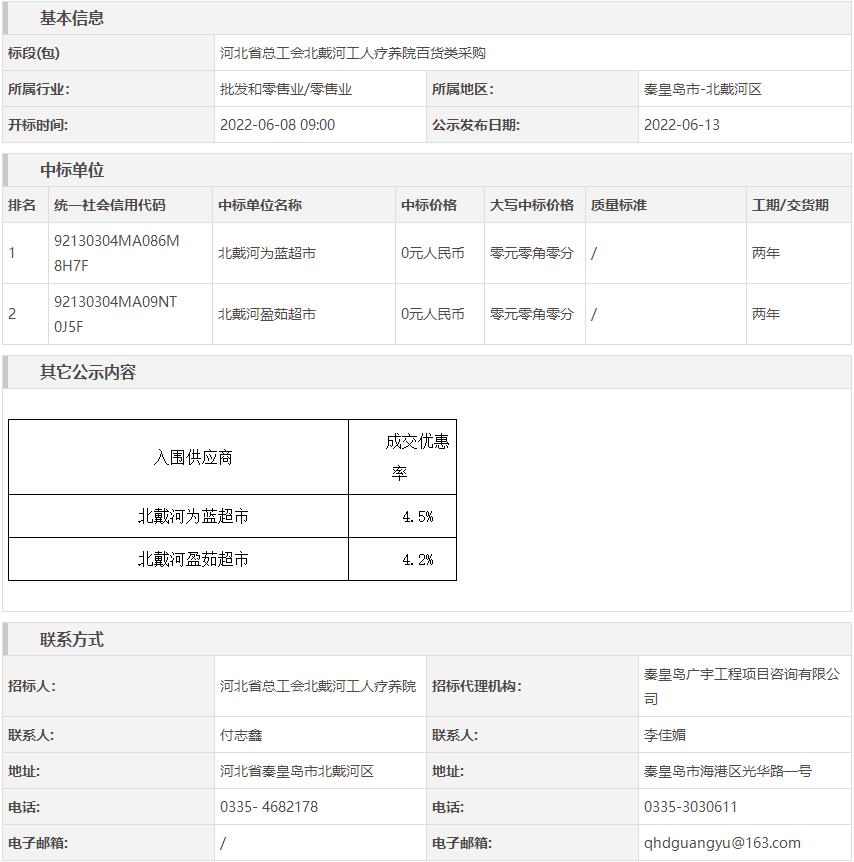Viewport: 854px width, 862px height.
Task: Click the 基本信息 section header
Action: pos(71,18)
